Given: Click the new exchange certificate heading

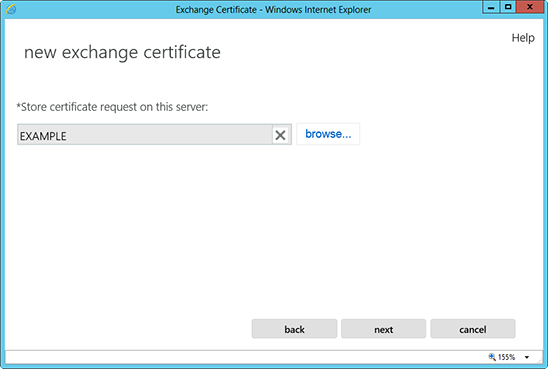Looking at the screenshot, I should pyautogui.click(x=122, y=52).
